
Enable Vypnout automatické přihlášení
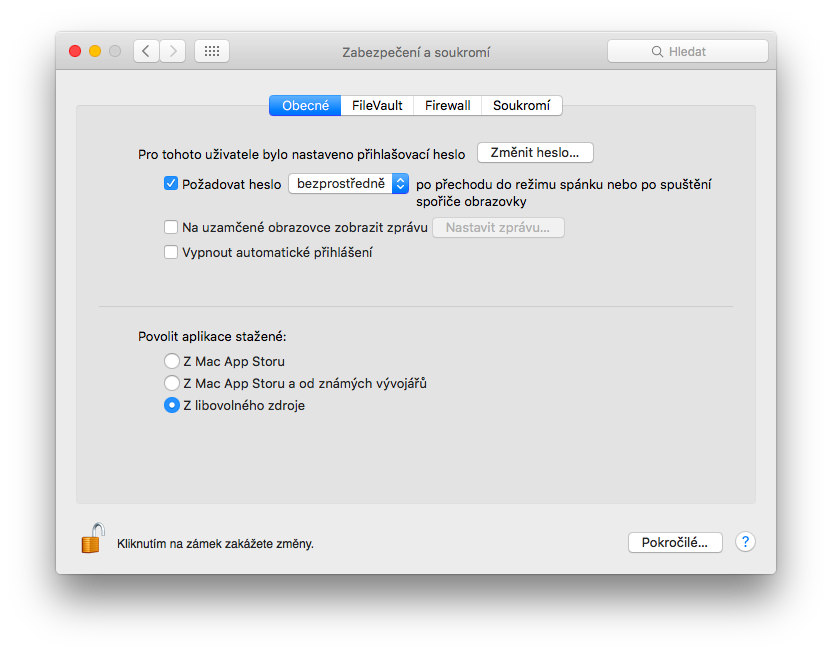click(171, 252)
